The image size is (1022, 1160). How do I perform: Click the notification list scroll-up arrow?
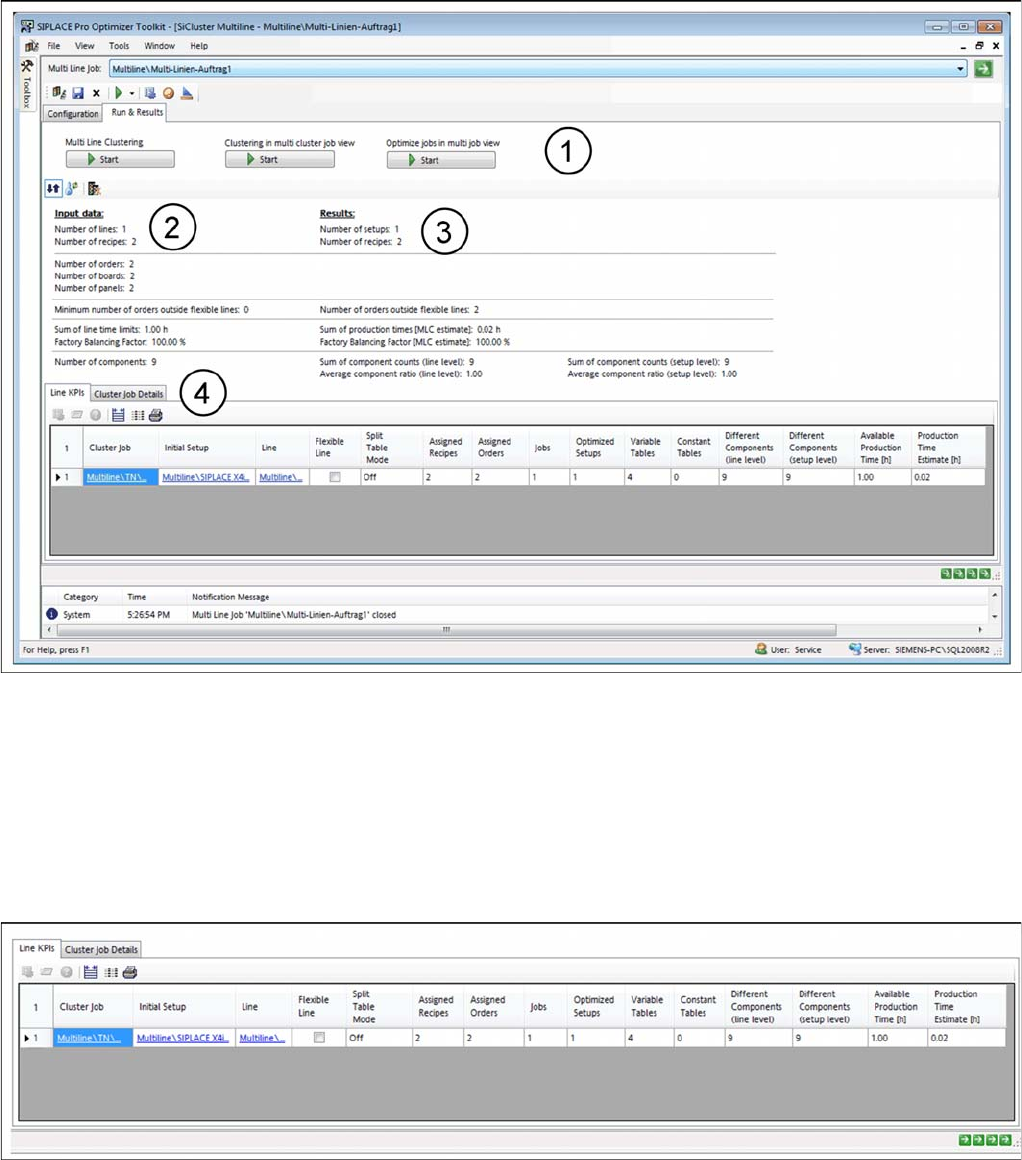[995, 595]
